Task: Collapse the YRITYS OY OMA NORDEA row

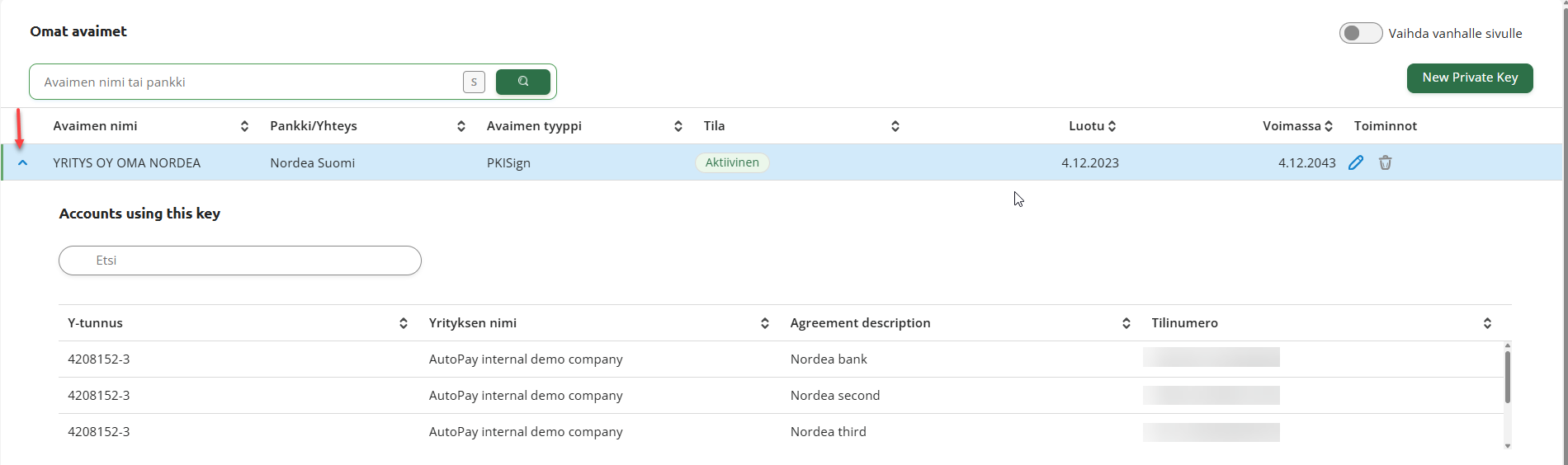Action: pos(22,162)
